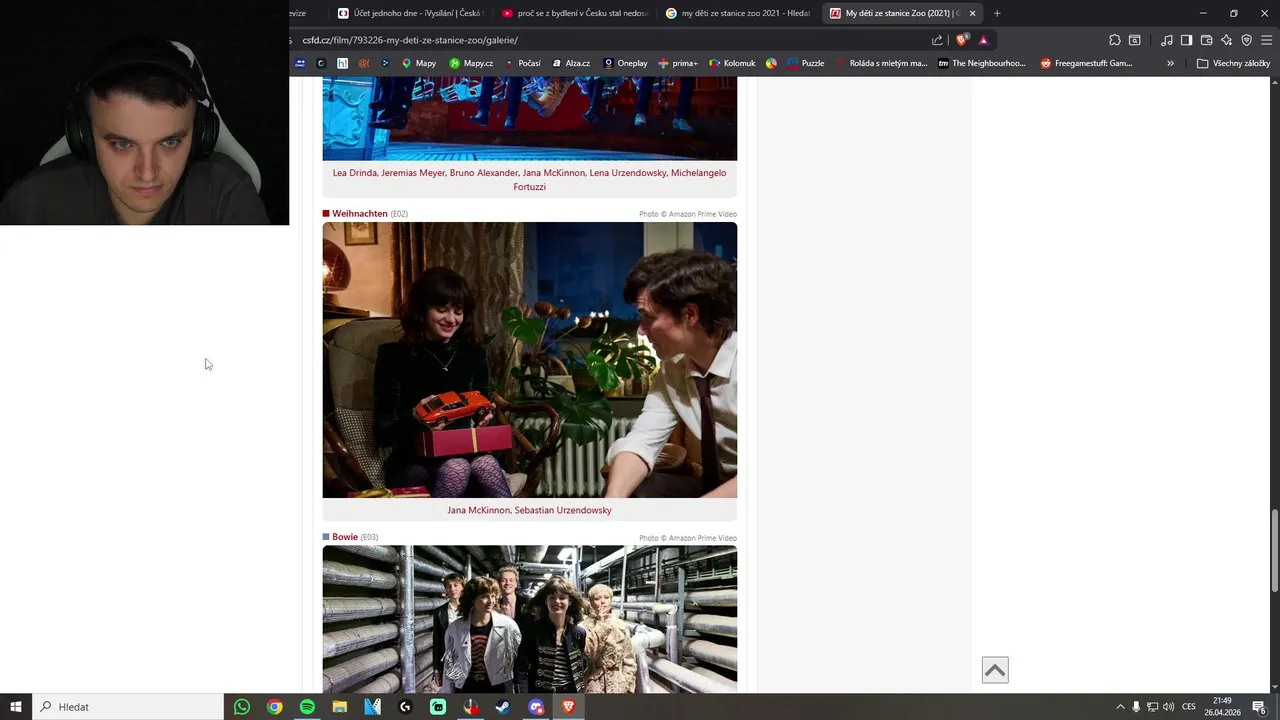Open the Brave Rewards triangle icon

pyautogui.click(x=984, y=40)
